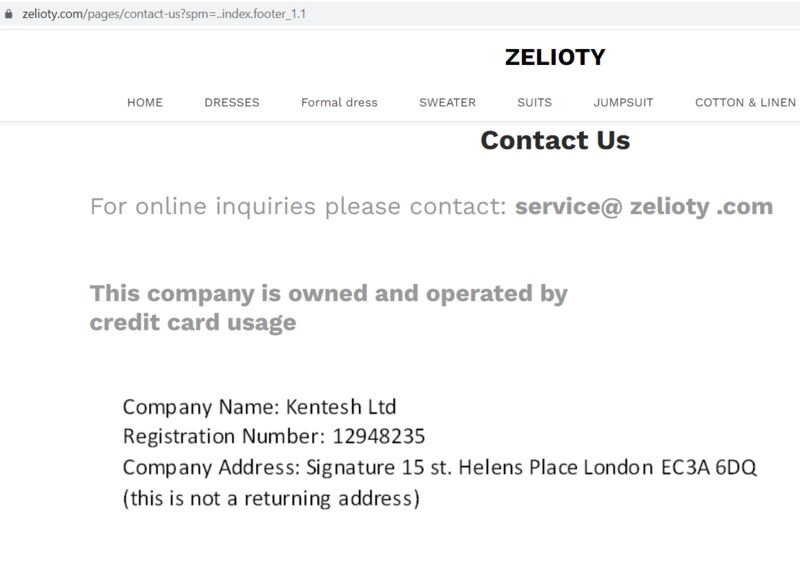Click the Registration Number 12948235 line
800x574 pixels.
tap(274, 437)
